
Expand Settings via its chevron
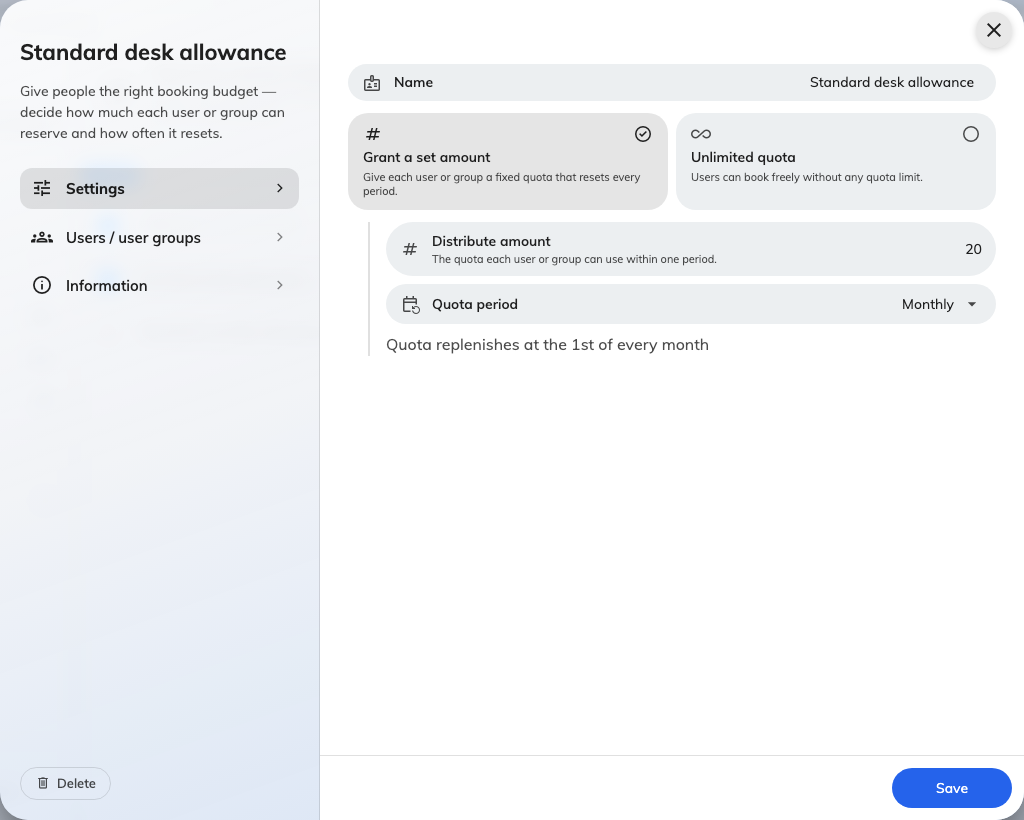(280, 188)
